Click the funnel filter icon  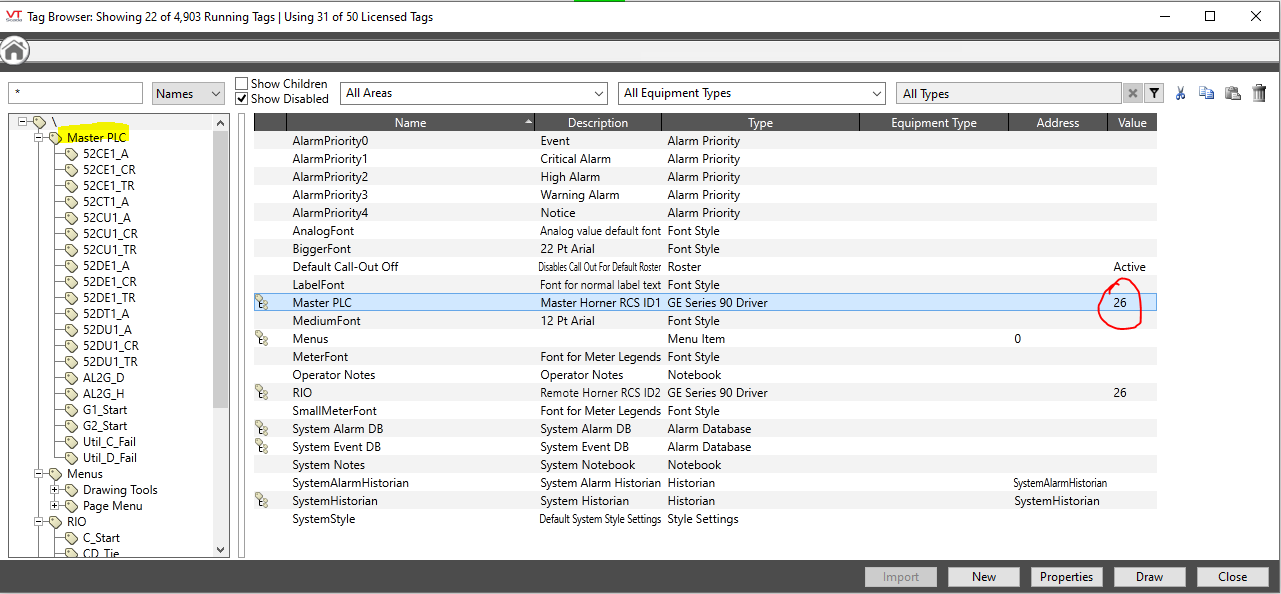point(1154,93)
